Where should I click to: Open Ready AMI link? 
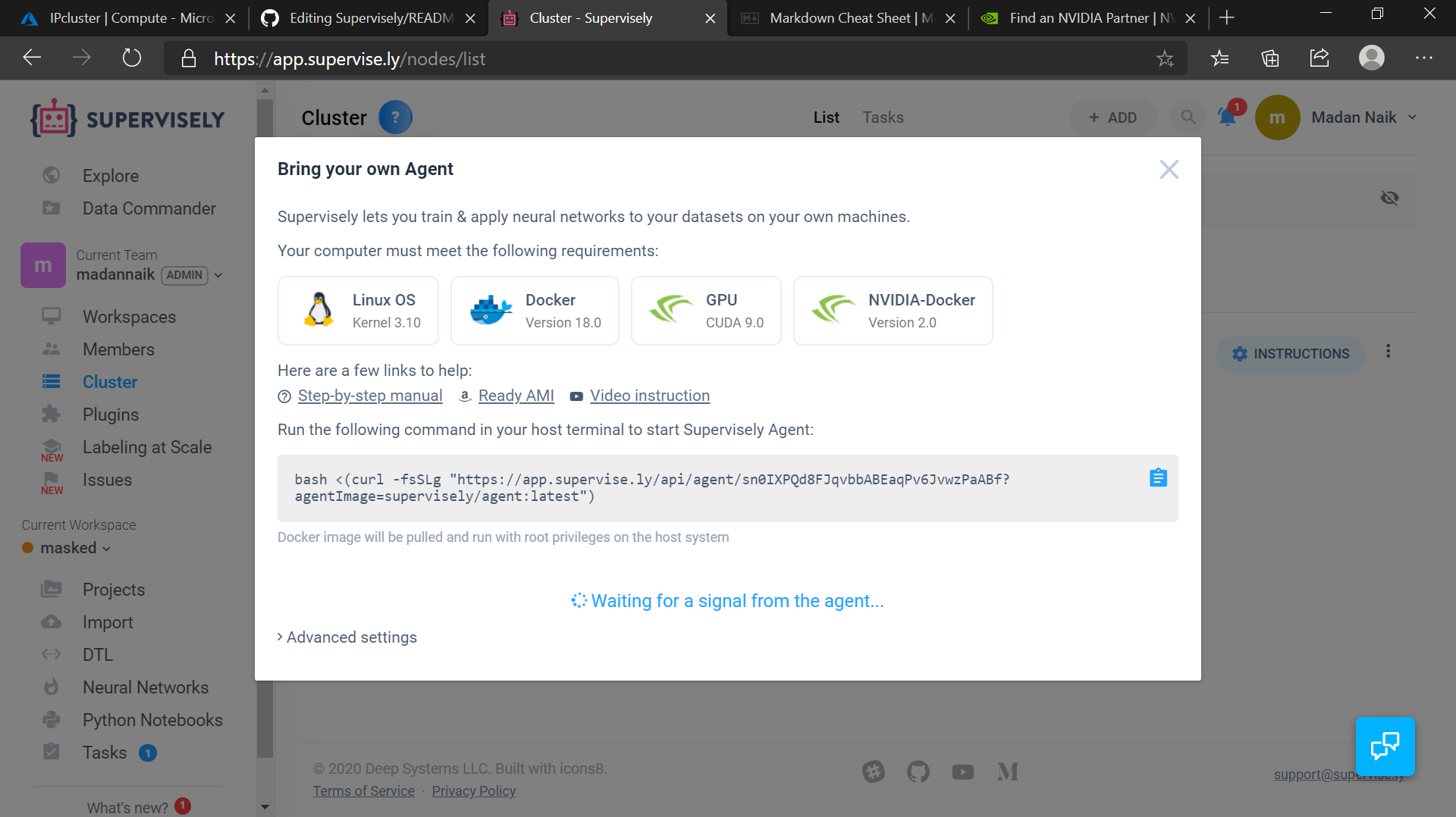click(516, 396)
